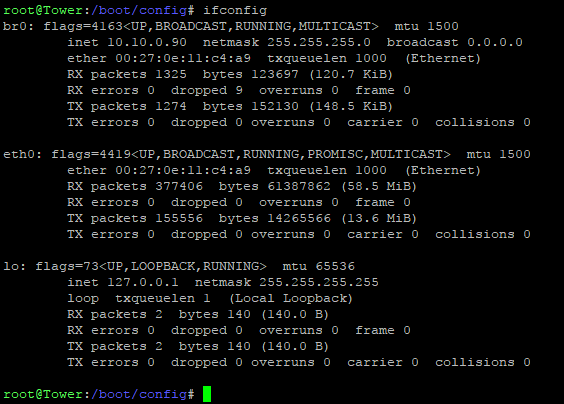Click the '(148.5 KiB)' size text
Viewport: 564px width, 404px height.
pos(351,106)
